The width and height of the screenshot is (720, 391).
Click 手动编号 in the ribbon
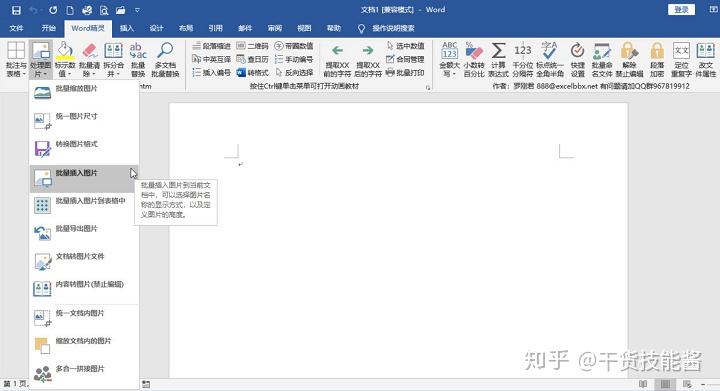click(x=294, y=59)
